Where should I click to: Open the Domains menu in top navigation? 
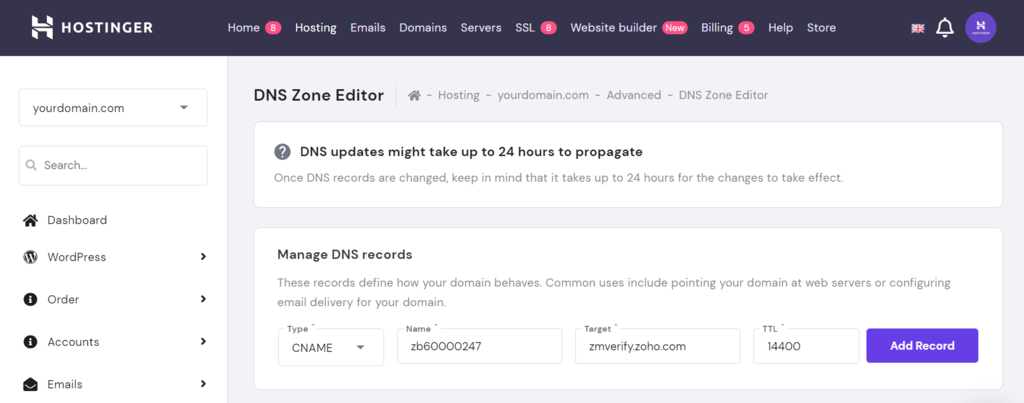[423, 28]
